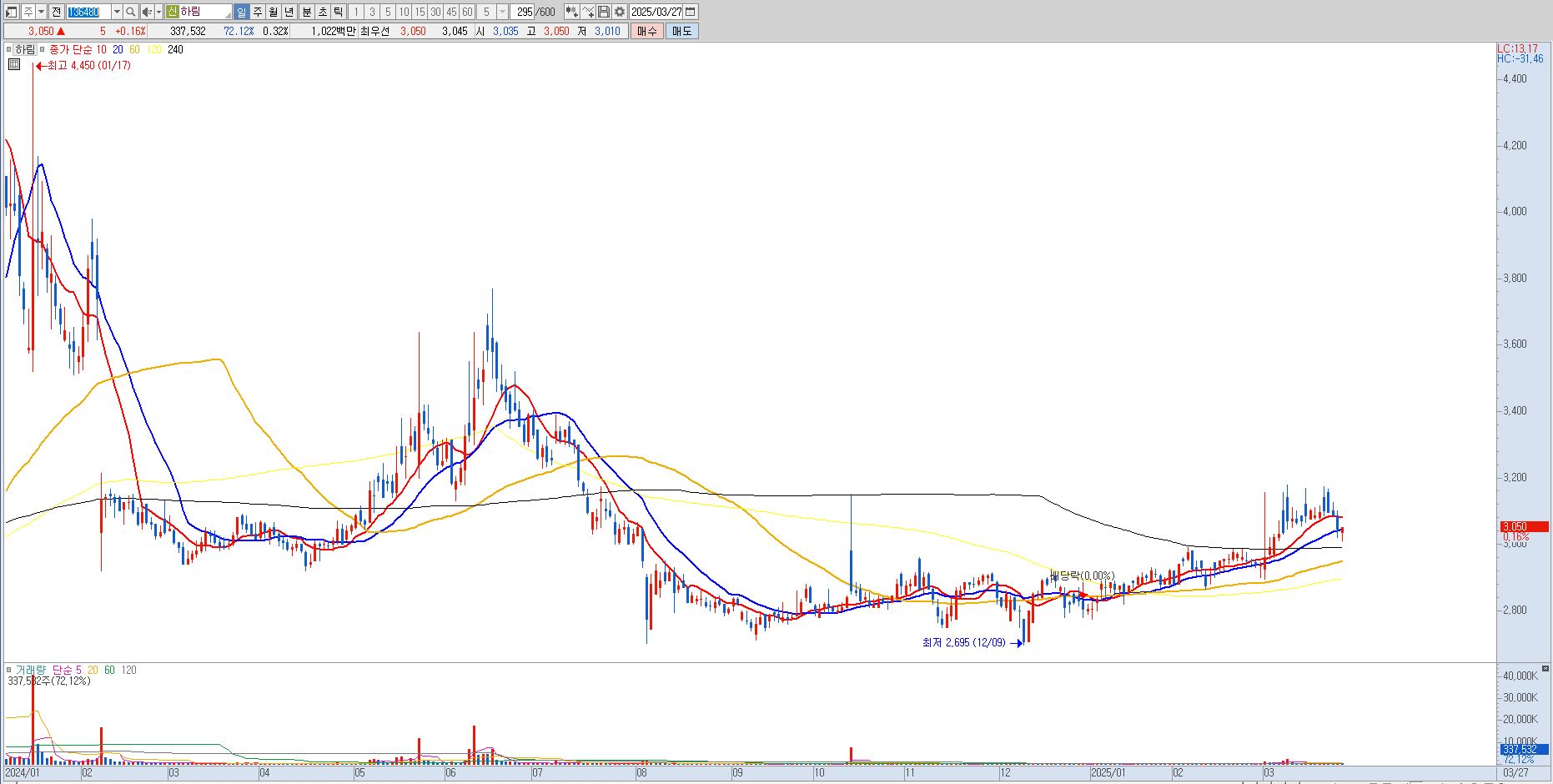Click the 매도 sell button
The width and height of the screenshot is (1553, 784).
682,31
